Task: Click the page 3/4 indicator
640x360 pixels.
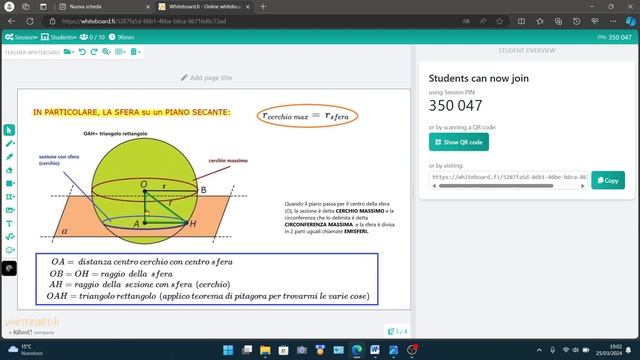Action: 398,331
